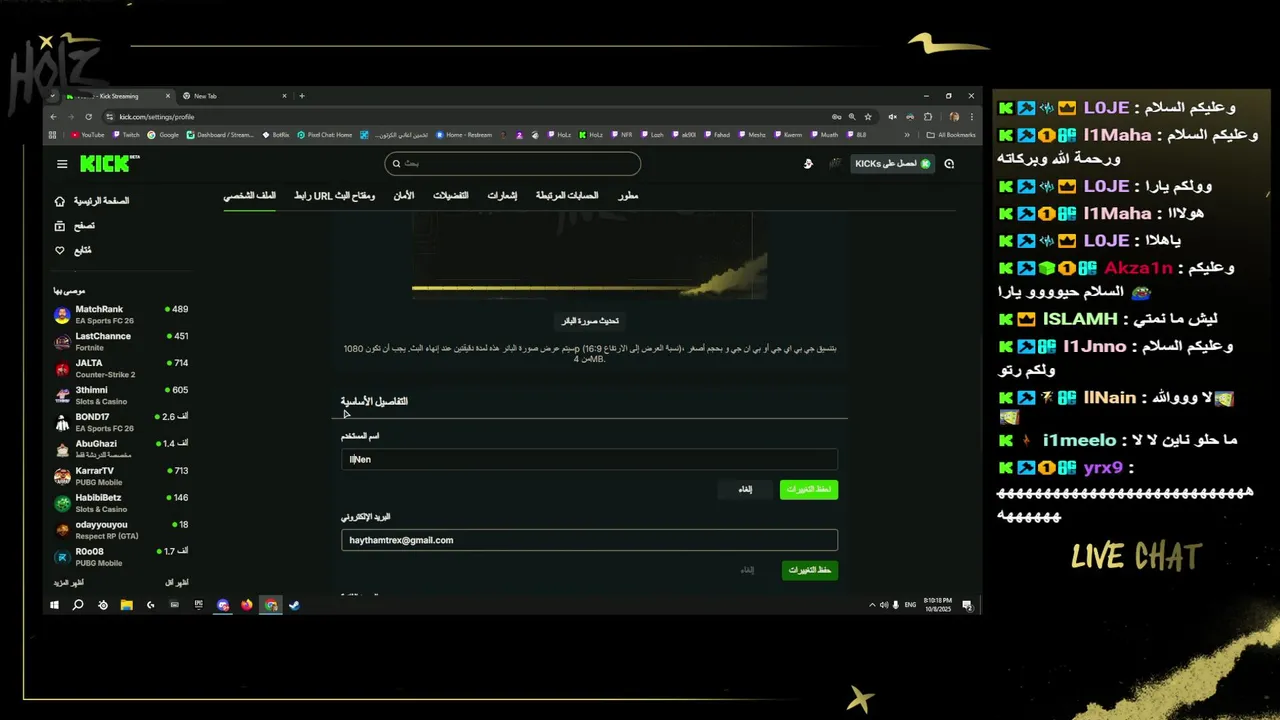Open JALTA recommended channel

tap(121, 369)
